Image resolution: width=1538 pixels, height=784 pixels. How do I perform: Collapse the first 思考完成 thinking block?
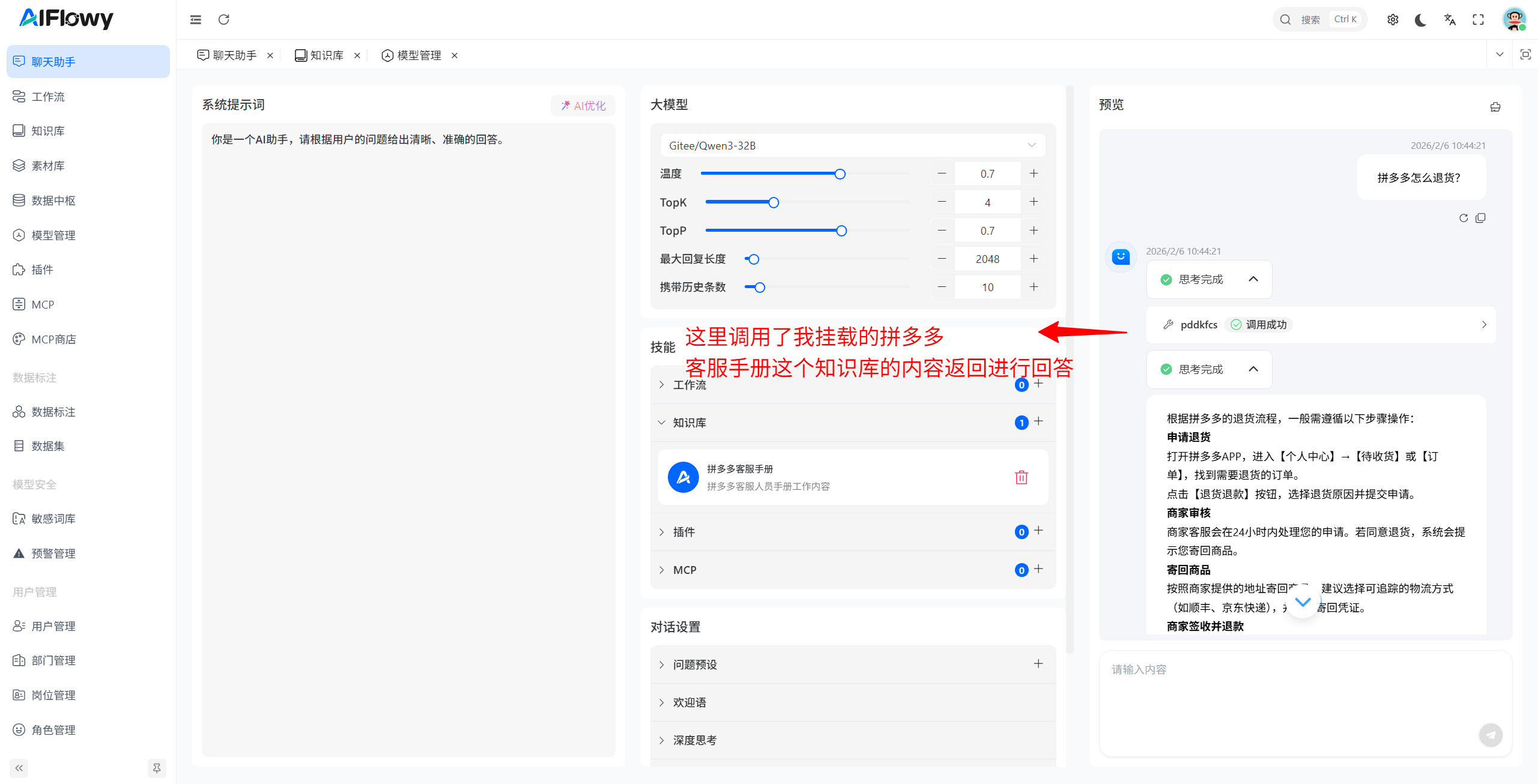coord(1253,279)
